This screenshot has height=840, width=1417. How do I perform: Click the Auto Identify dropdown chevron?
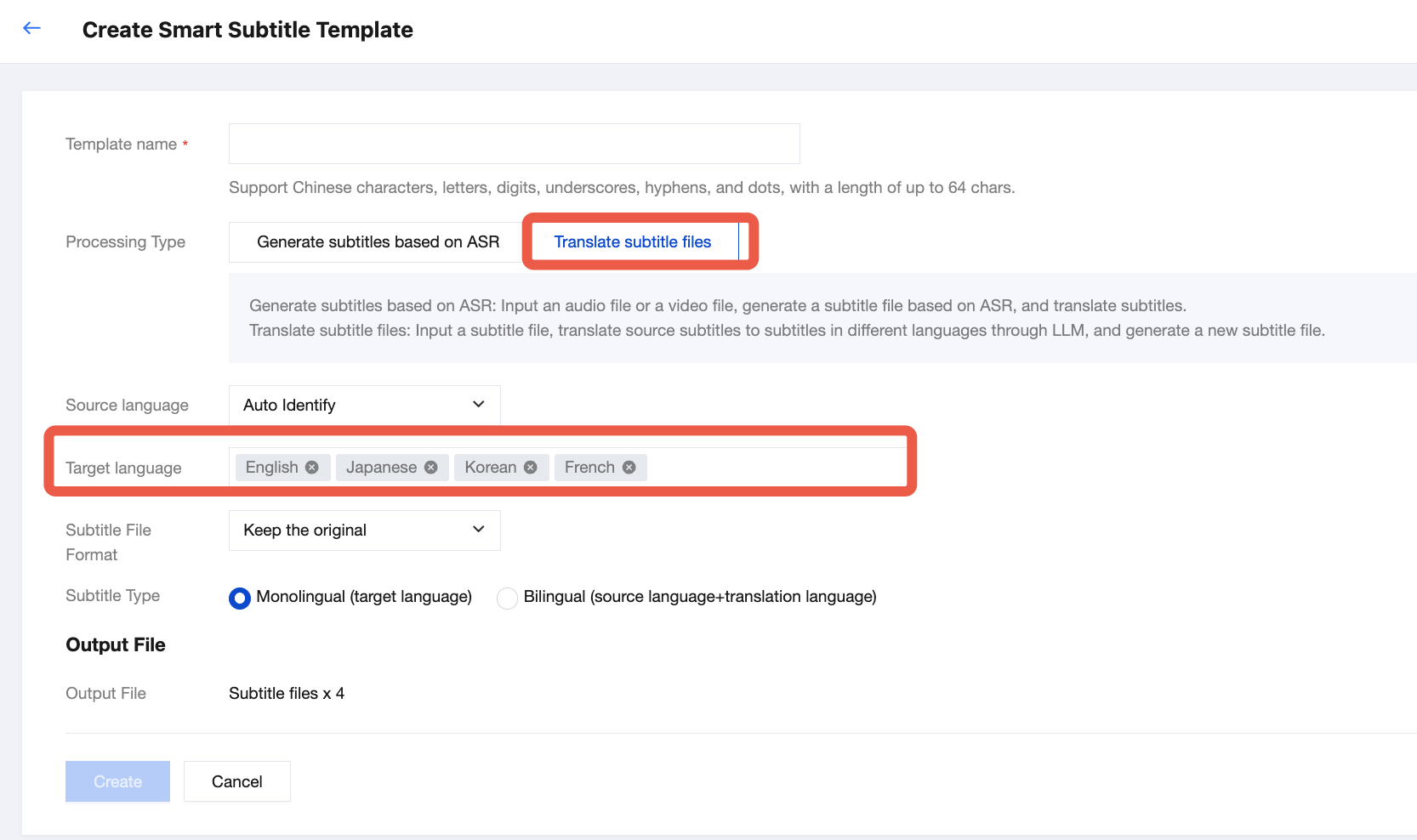pos(479,405)
